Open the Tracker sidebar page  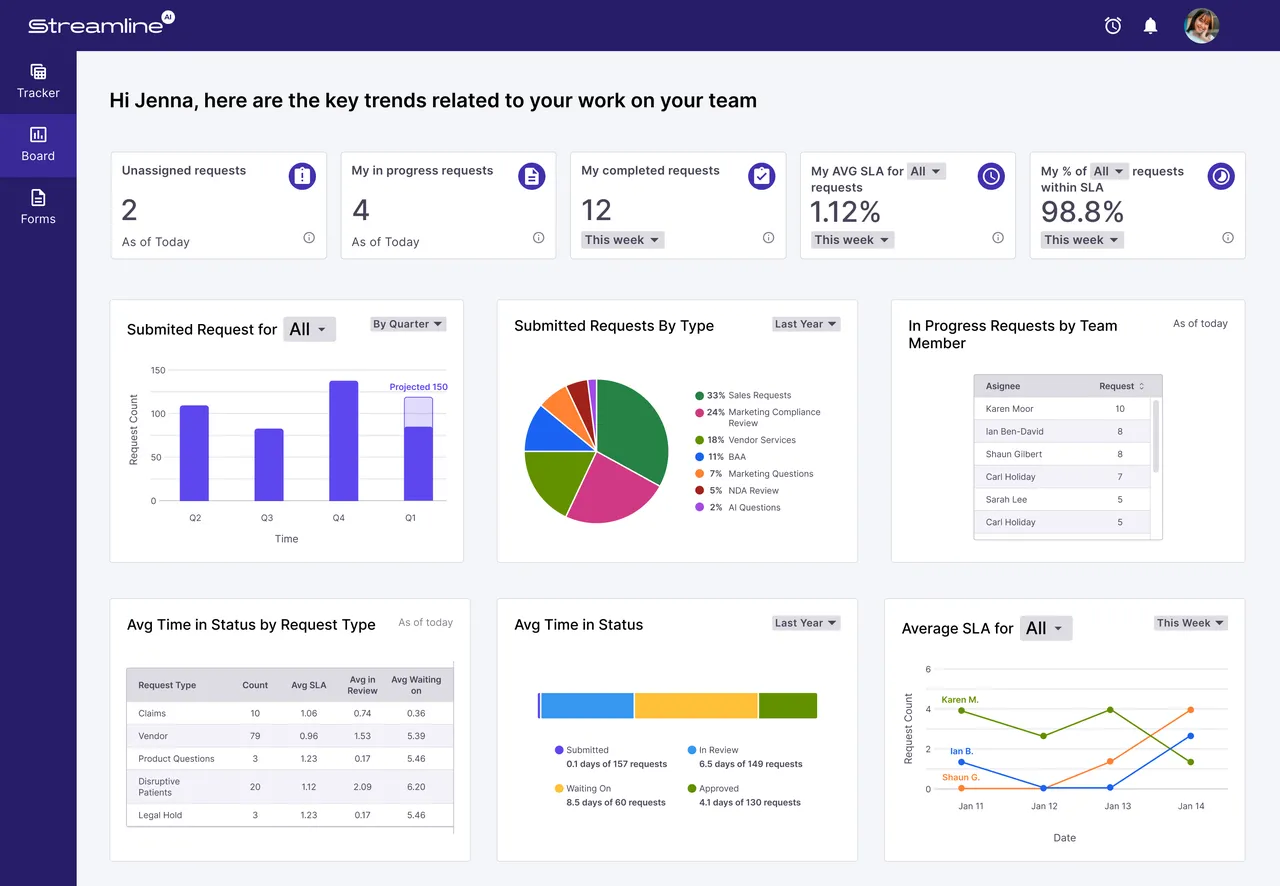(x=38, y=82)
